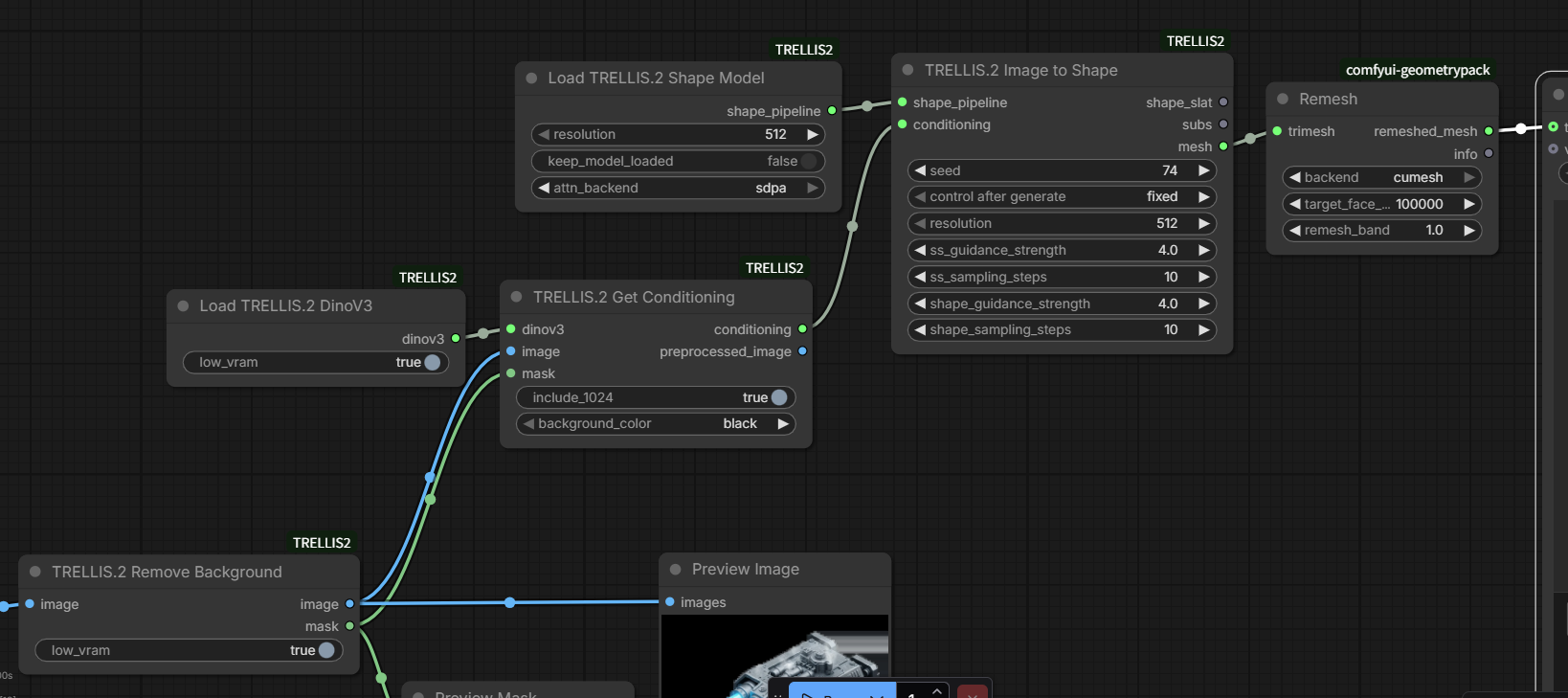
Task: Click the subs output port
Action: pos(1223,124)
